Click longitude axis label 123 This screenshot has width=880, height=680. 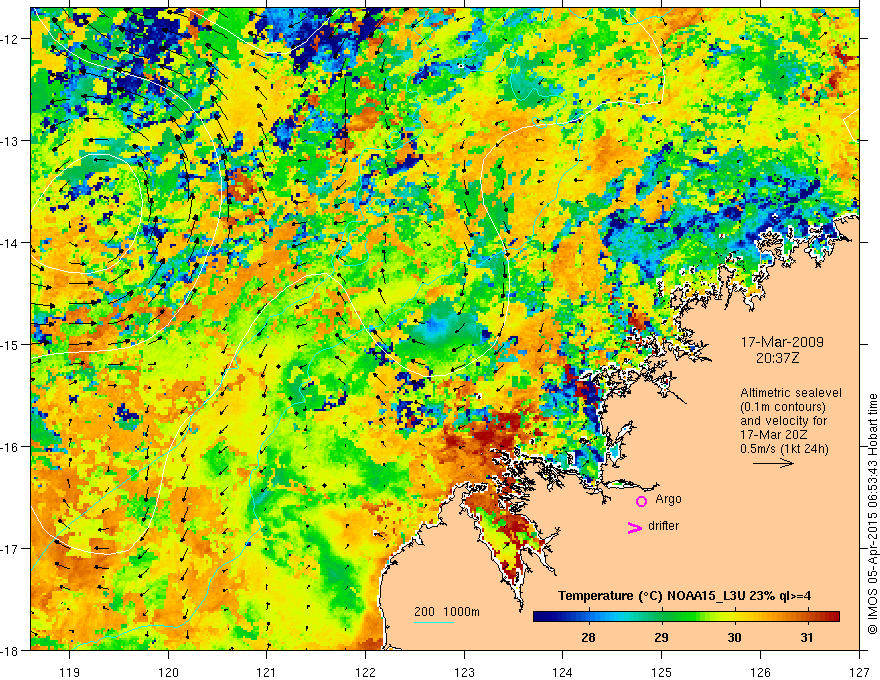coord(464,673)
